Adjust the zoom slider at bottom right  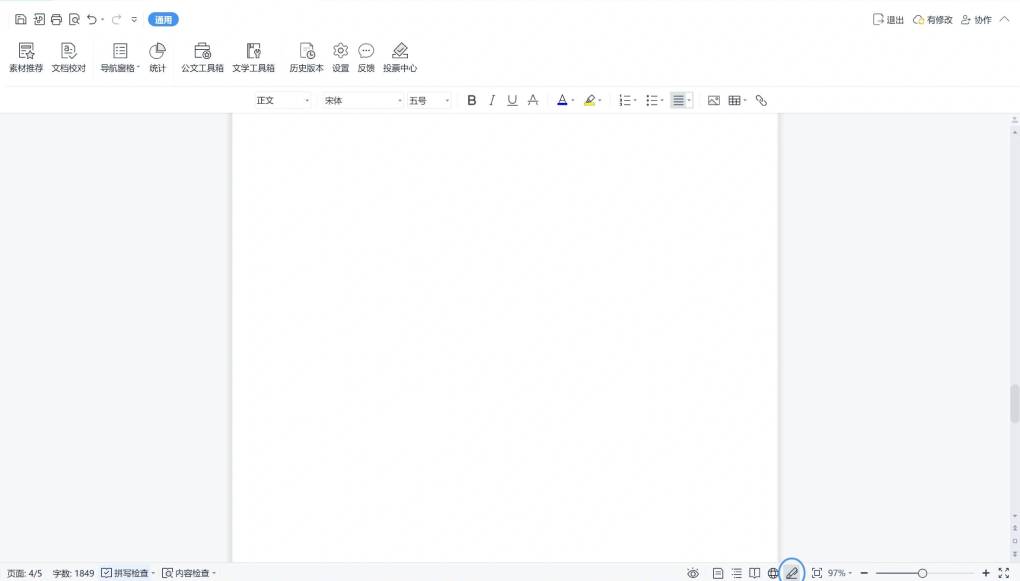click(x=921, y=573)
